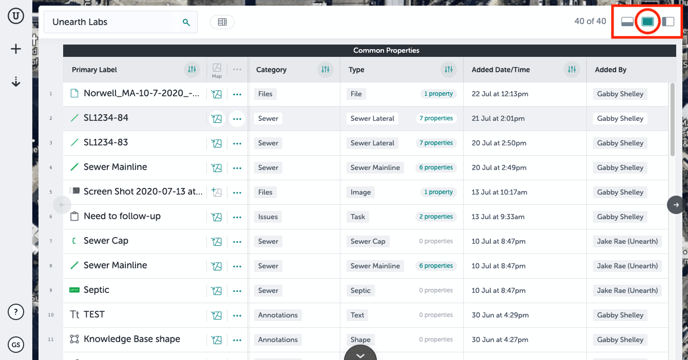This screenshot has width=688, height=360.
Task: Expand 1 property badge for Image type
Action: [438, 192]
